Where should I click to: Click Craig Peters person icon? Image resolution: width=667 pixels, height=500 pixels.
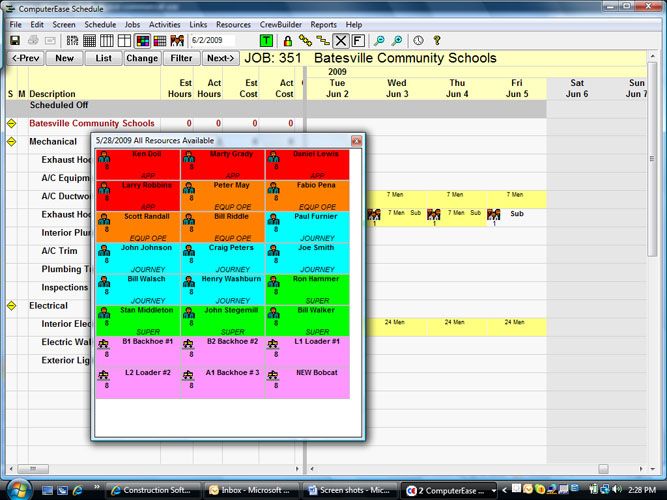coord(189,251)
